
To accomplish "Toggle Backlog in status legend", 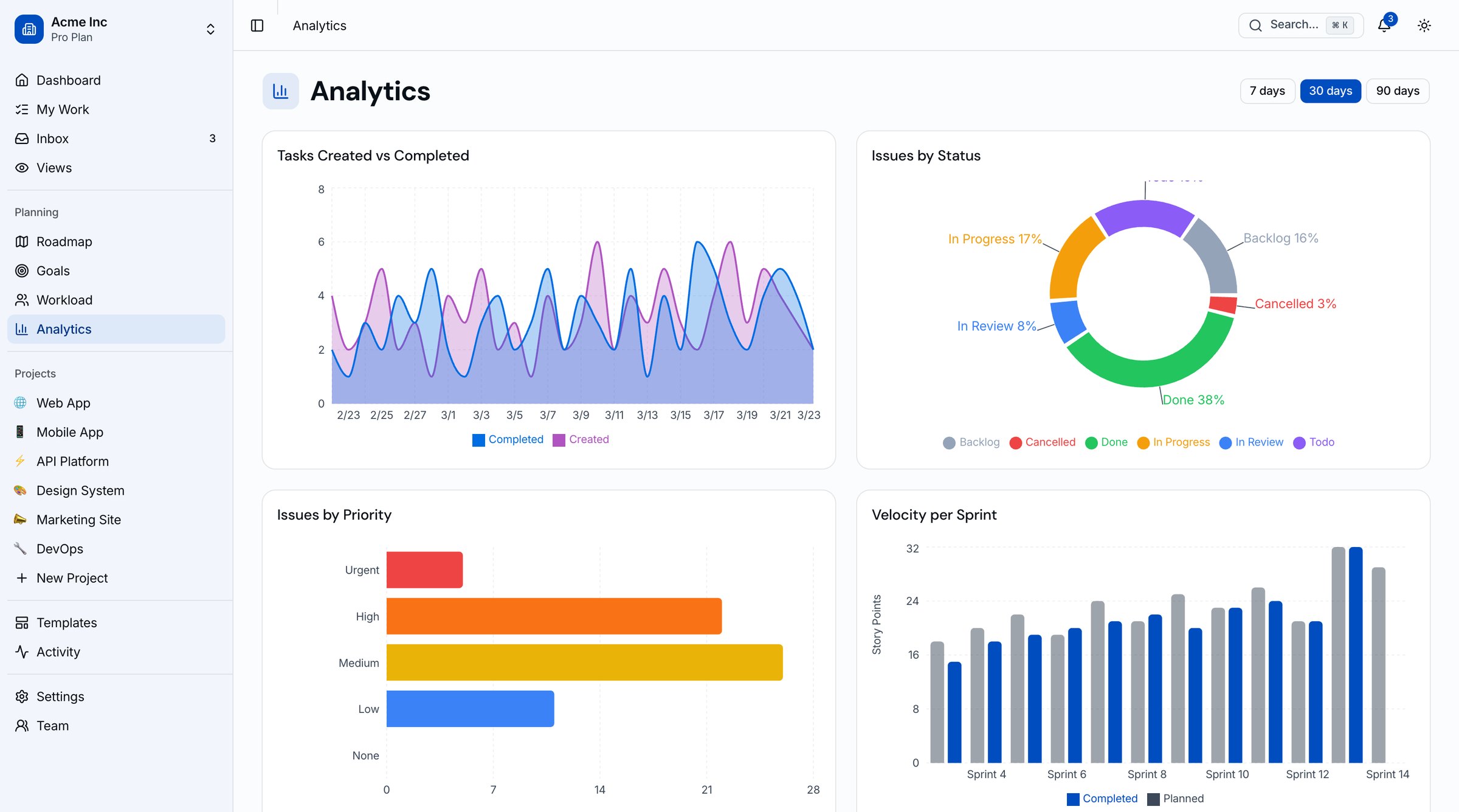I will pos(971,442).
